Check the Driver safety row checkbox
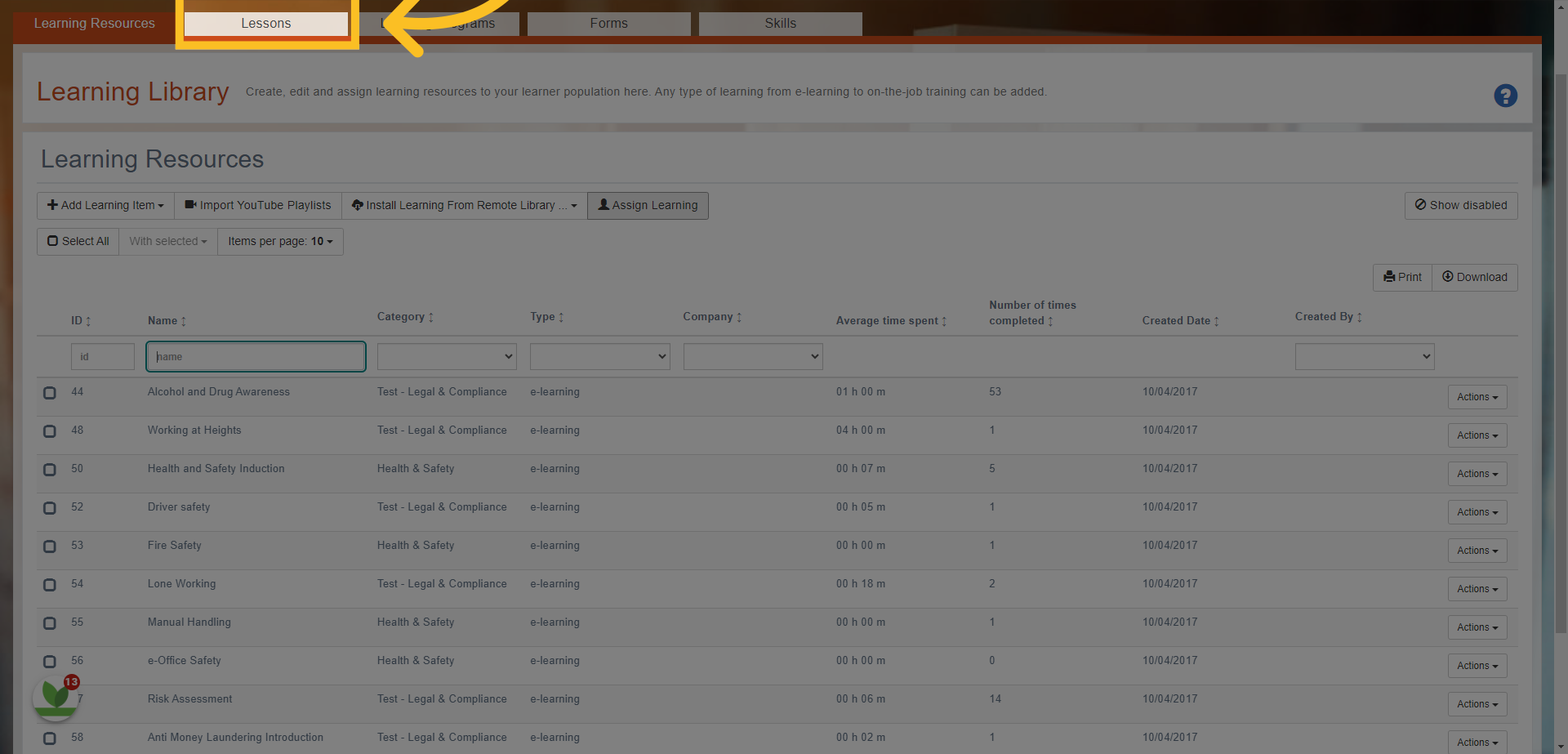1568x754 pixels. [50, 508]
